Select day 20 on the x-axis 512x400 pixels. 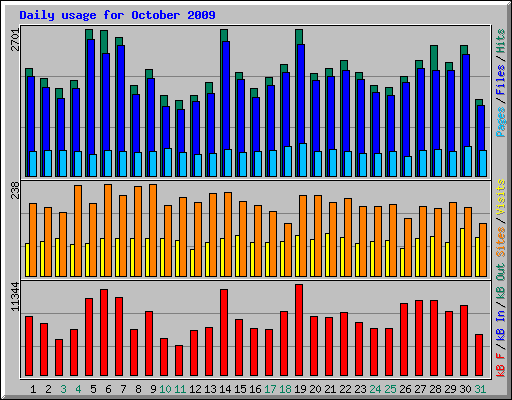315,389
